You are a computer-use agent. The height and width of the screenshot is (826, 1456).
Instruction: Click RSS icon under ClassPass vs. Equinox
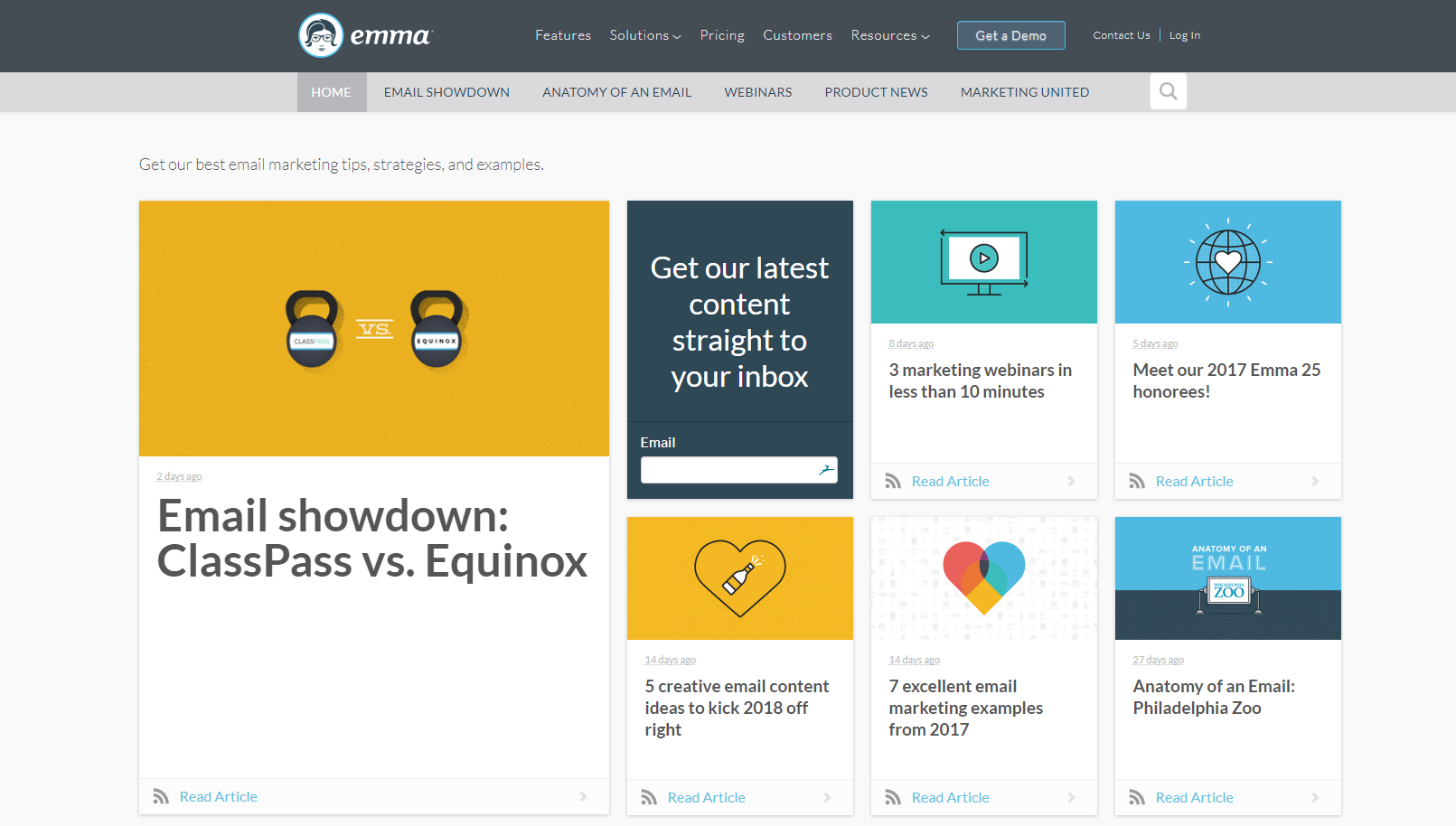click(x=161, y=796)
